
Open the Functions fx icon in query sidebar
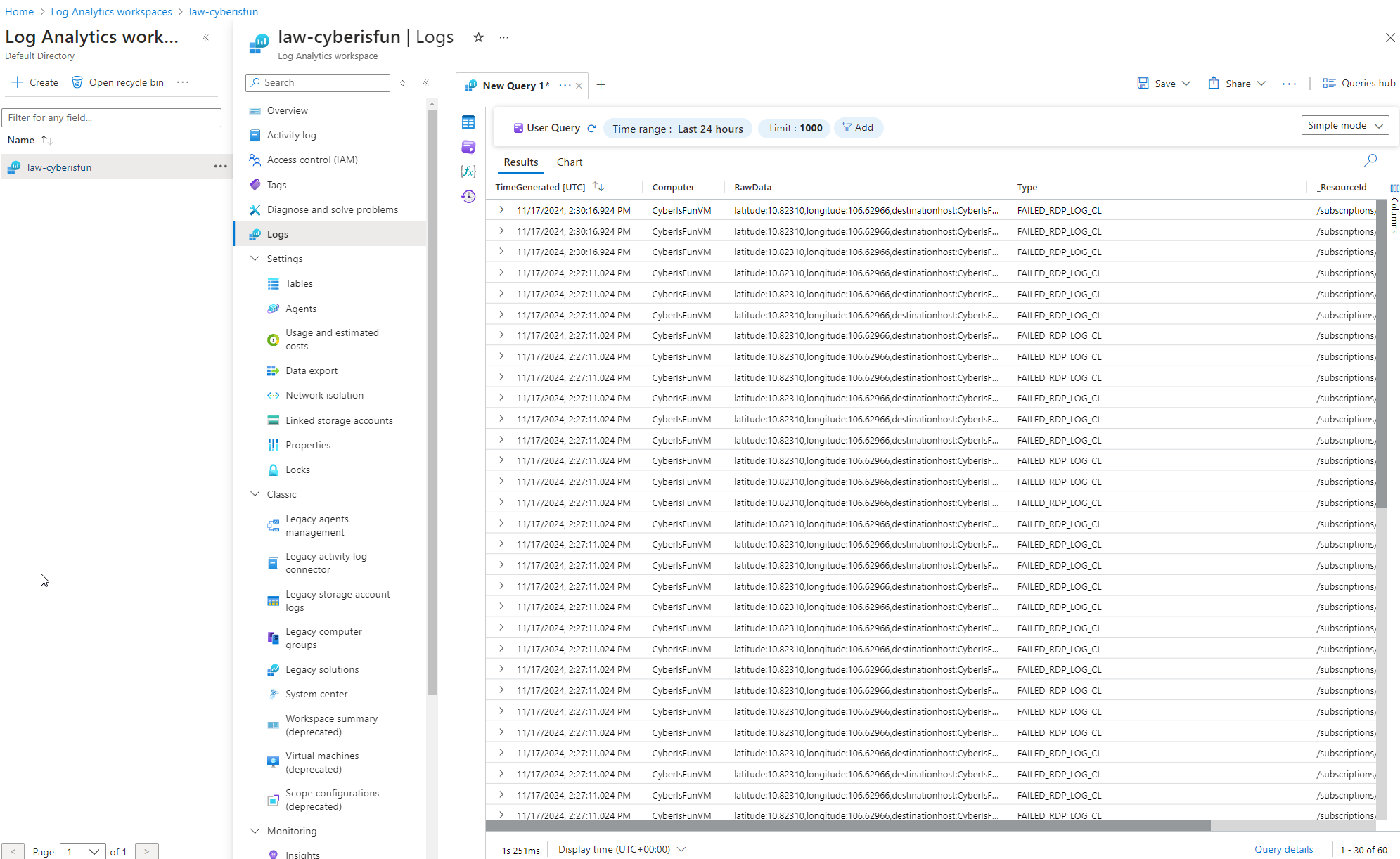click(x=468, y=172)
